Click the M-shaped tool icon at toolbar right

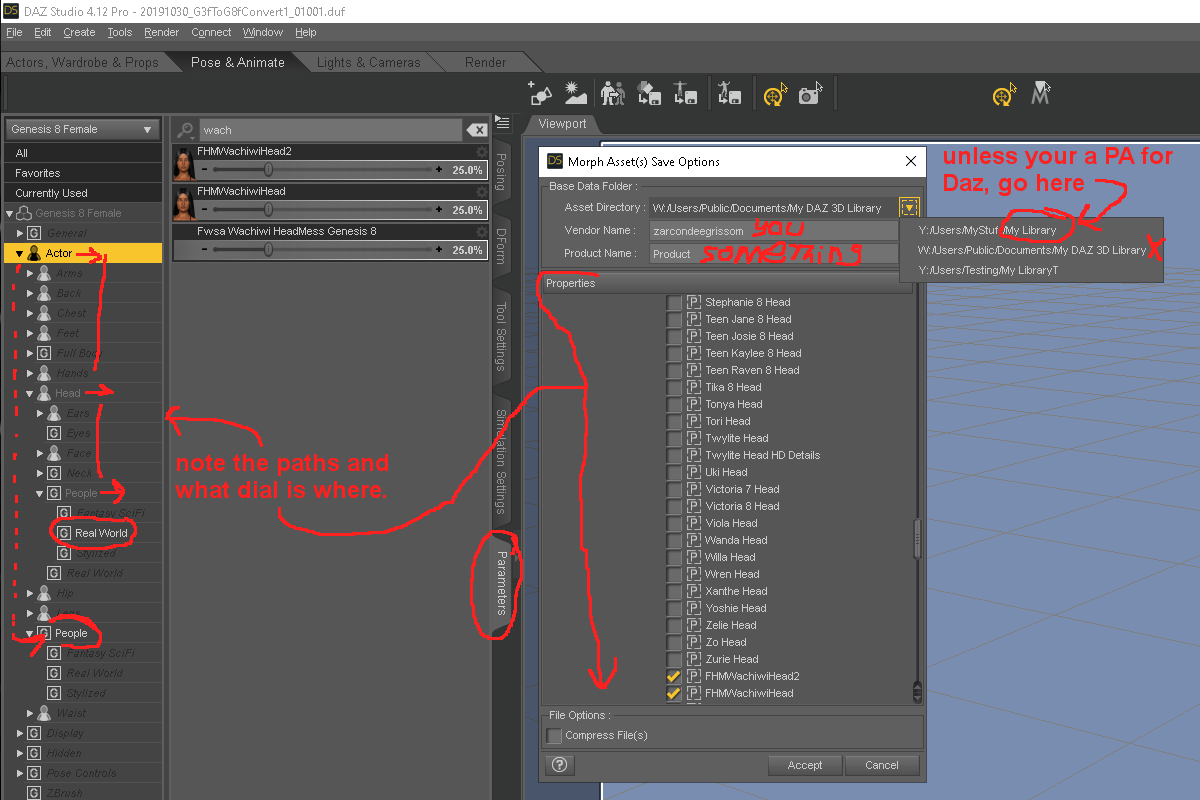pos(1041,94)
